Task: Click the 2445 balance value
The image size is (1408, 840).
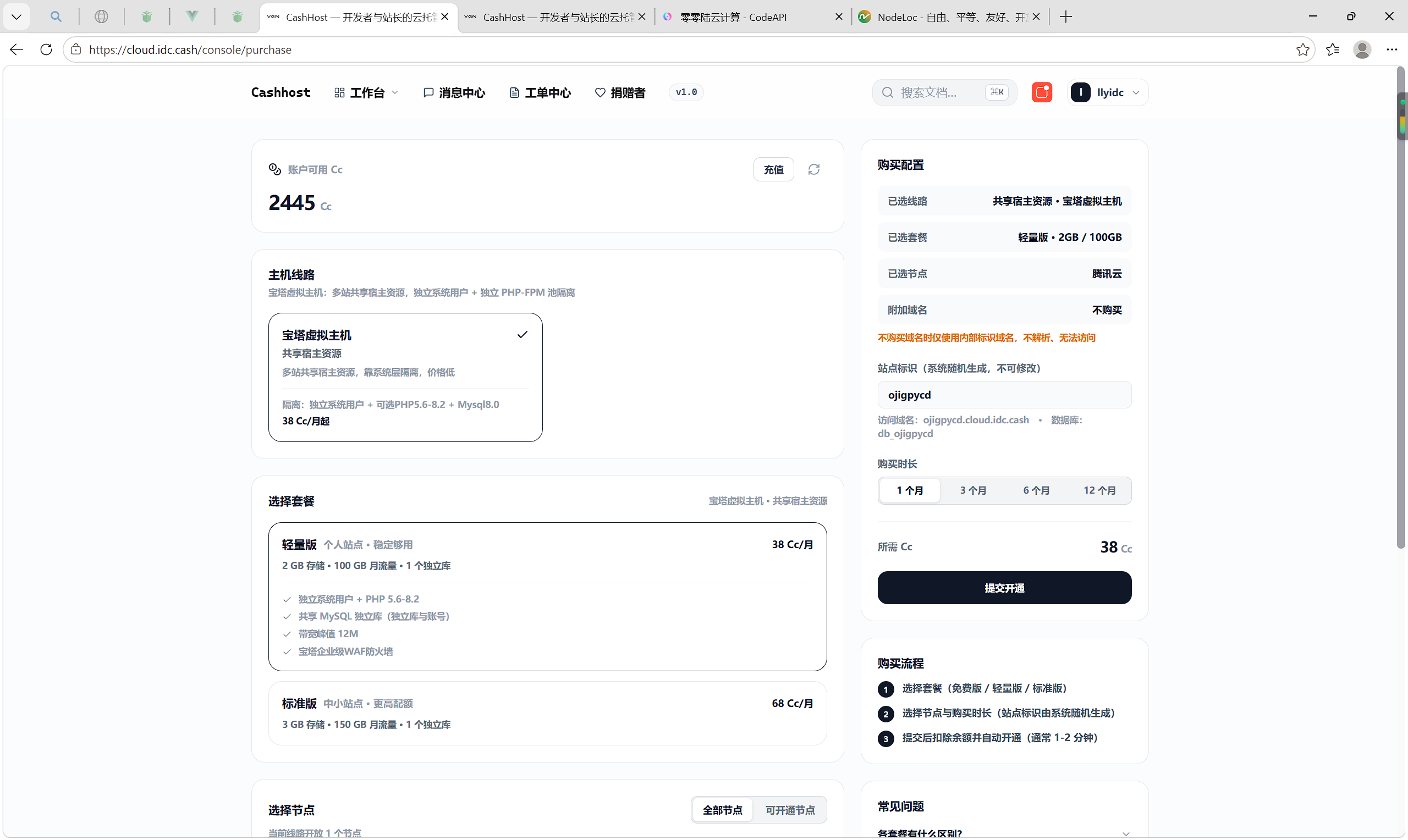Action: [291, 203]
